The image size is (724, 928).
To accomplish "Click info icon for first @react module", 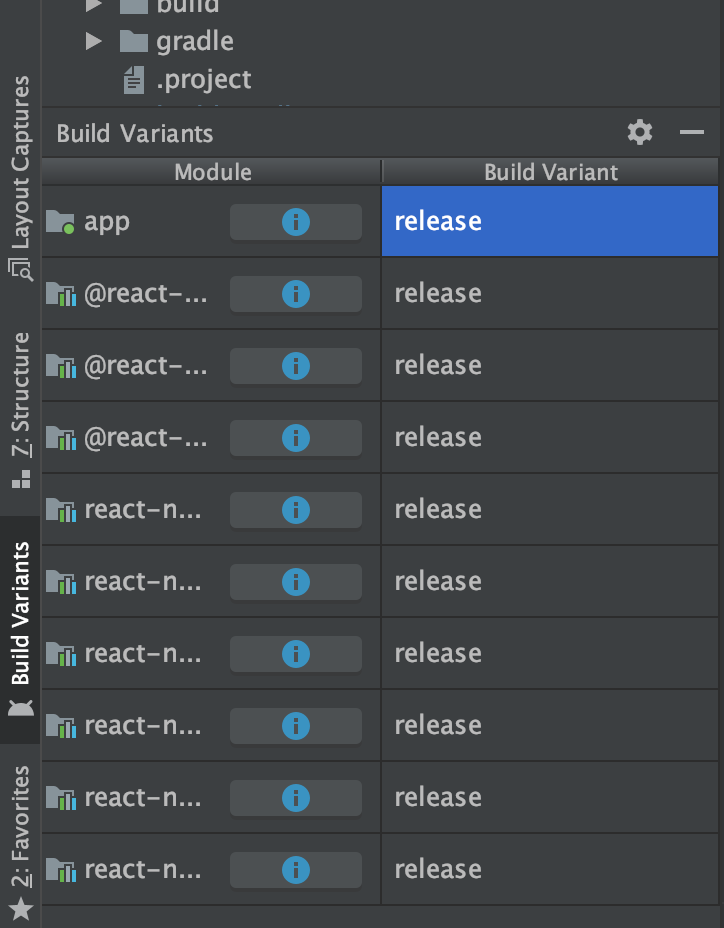I will (295, 294).
